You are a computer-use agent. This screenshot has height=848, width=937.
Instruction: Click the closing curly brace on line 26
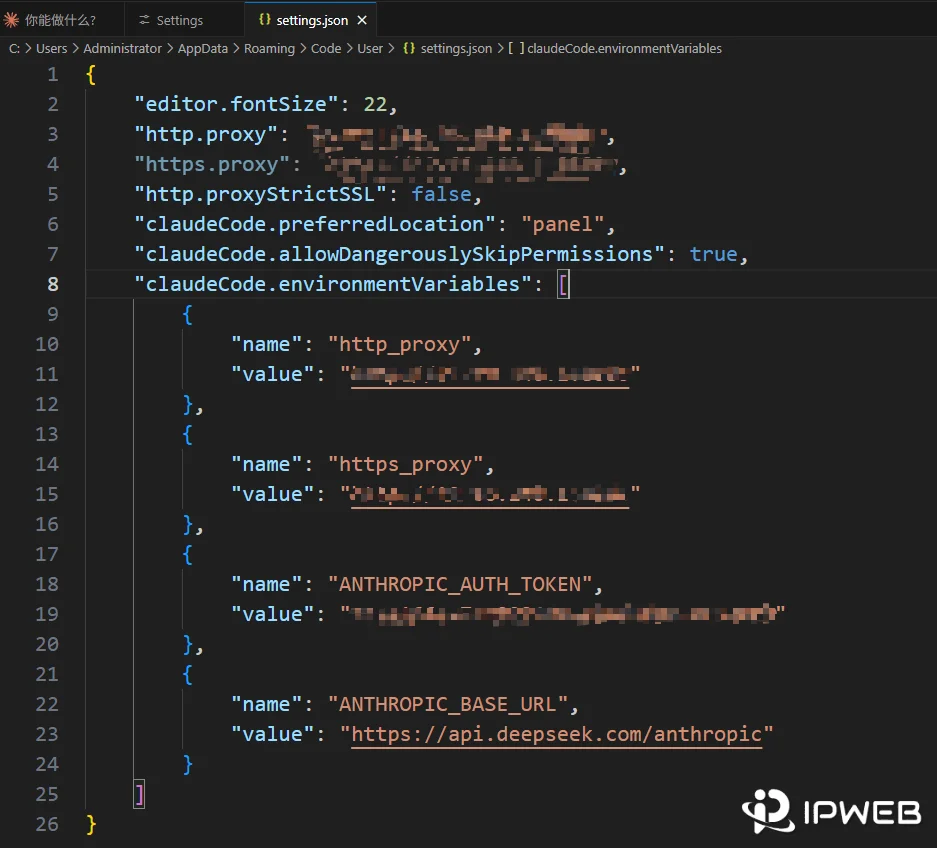click(91, 824)
